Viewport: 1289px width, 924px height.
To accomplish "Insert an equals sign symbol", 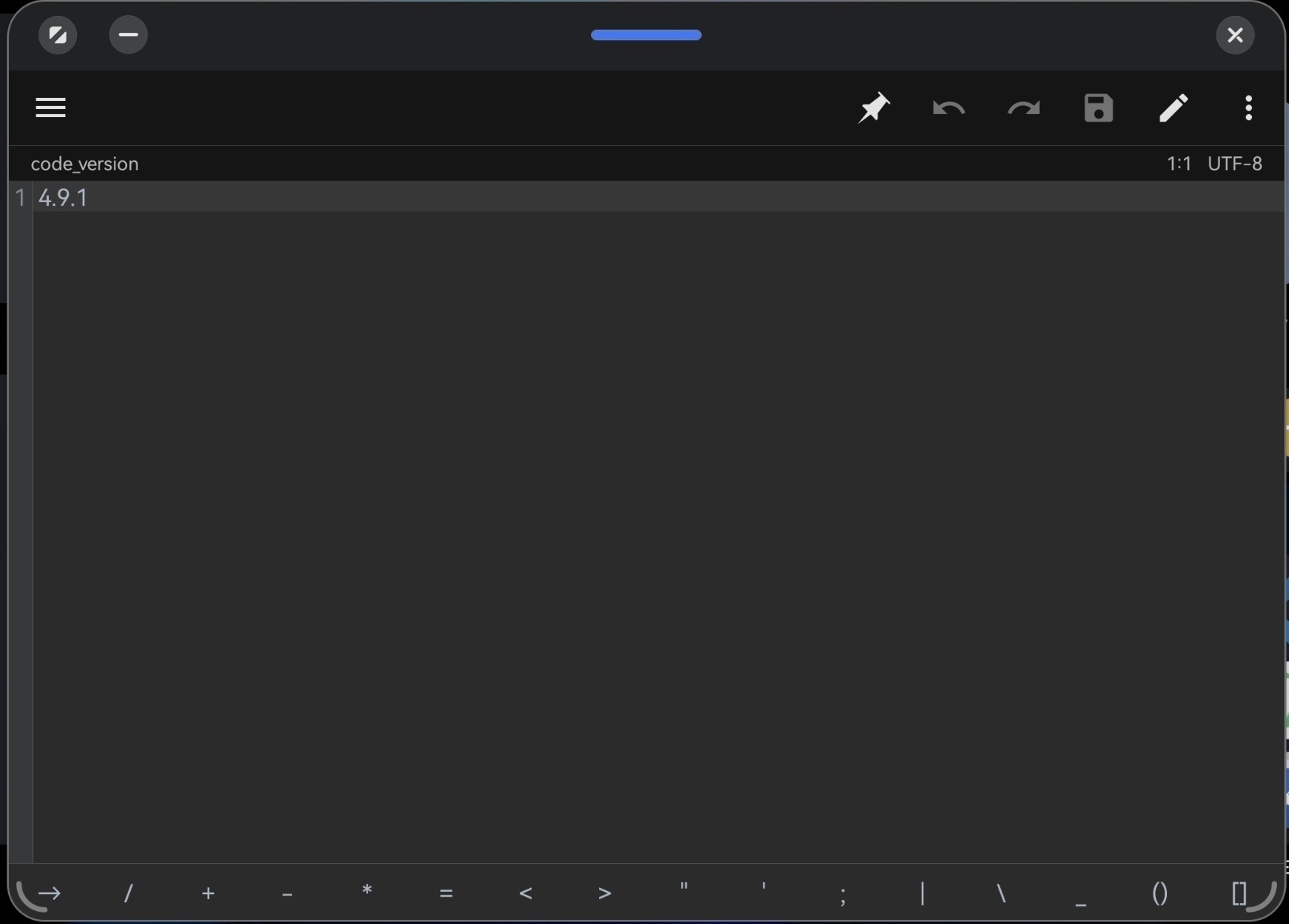I will click(x=446, y=893).
